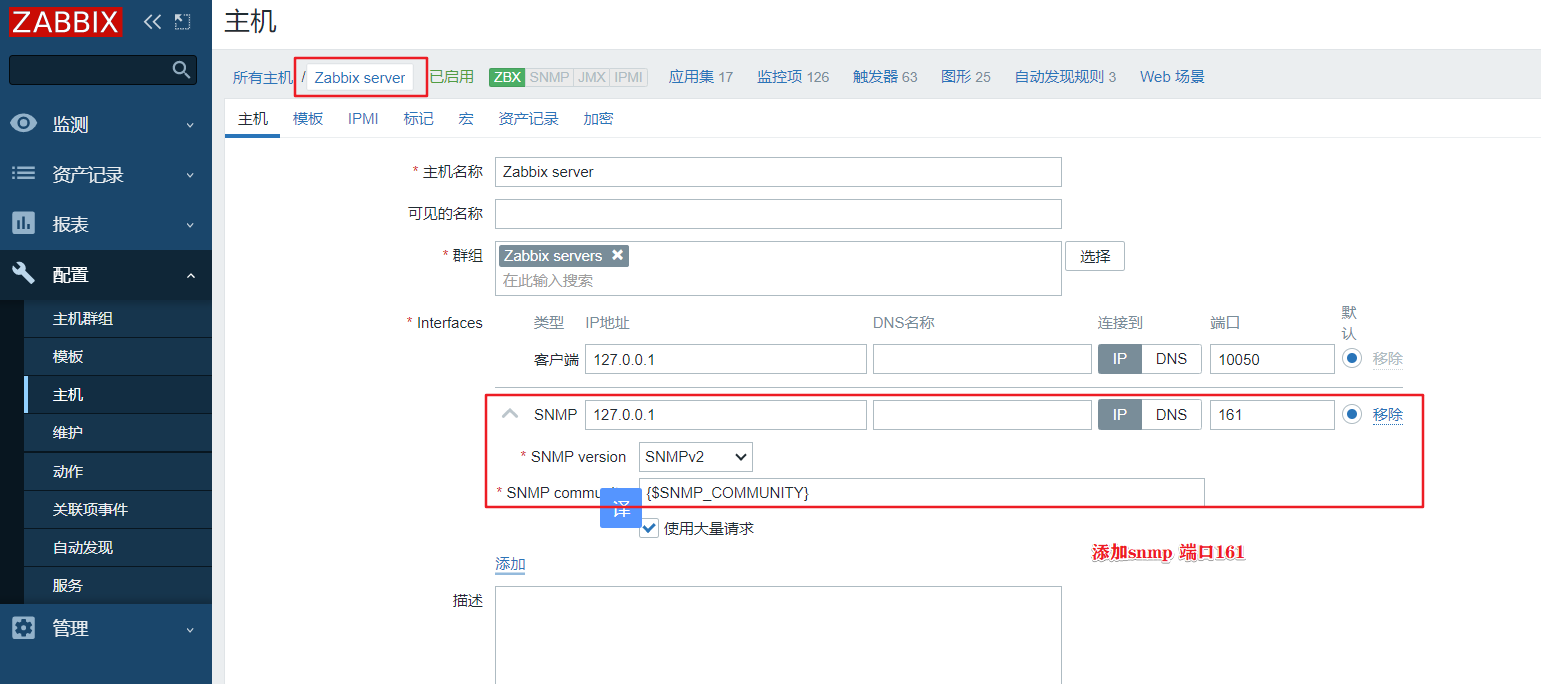Collapse the sidebar with double-arrow icon
1541x684 pixels.
click(152, 21)
